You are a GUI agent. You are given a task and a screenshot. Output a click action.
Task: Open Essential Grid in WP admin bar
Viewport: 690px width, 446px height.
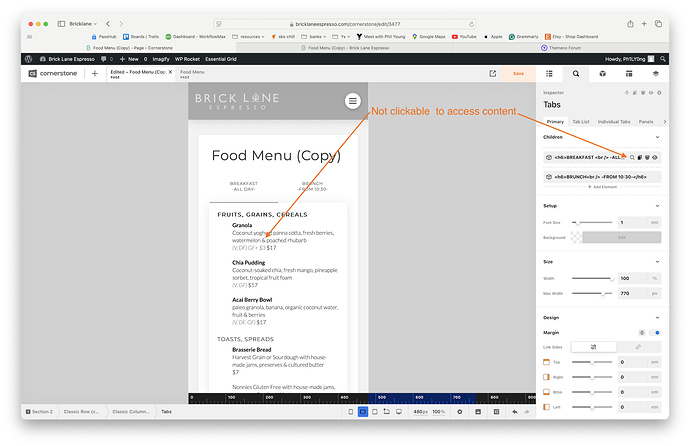click(221, 59)
